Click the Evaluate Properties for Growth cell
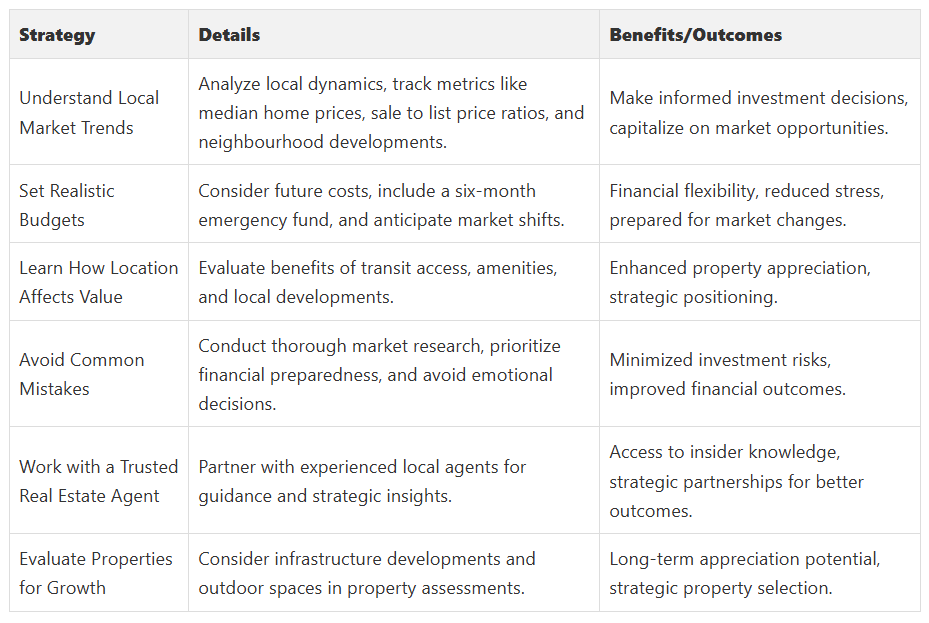The height and width of the screenshot is (623, 929). [x=96, y=573]
